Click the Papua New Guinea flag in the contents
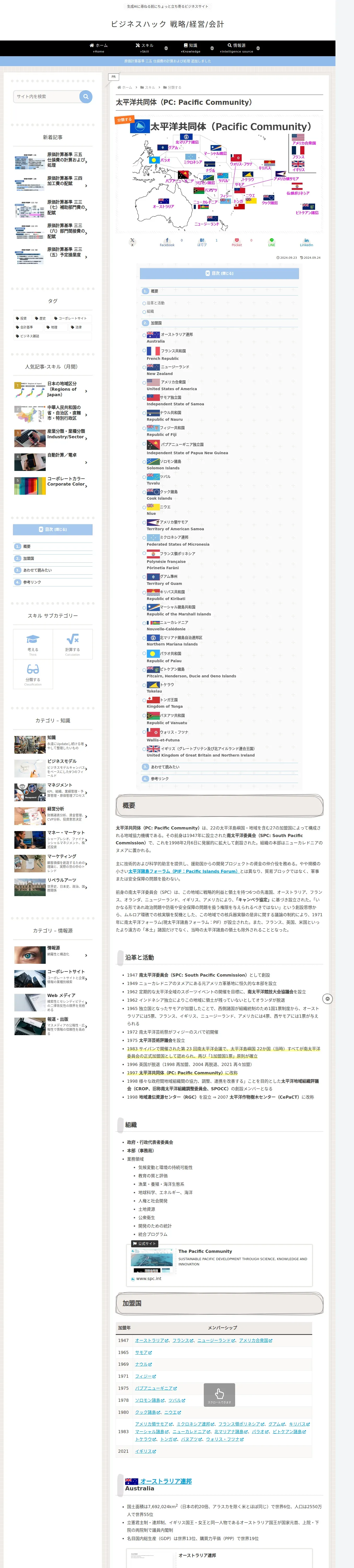This screenshot has width=354, height=1568. coord(153,445)
